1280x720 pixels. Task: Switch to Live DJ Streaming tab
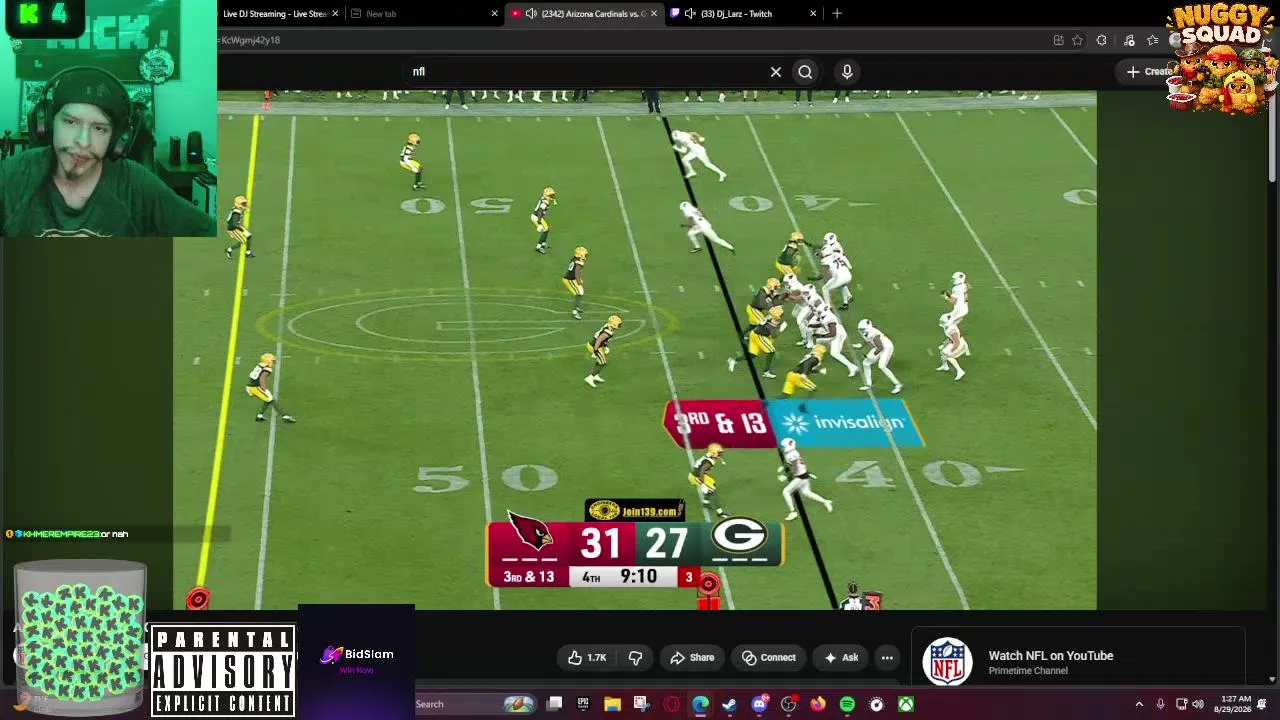275,14
